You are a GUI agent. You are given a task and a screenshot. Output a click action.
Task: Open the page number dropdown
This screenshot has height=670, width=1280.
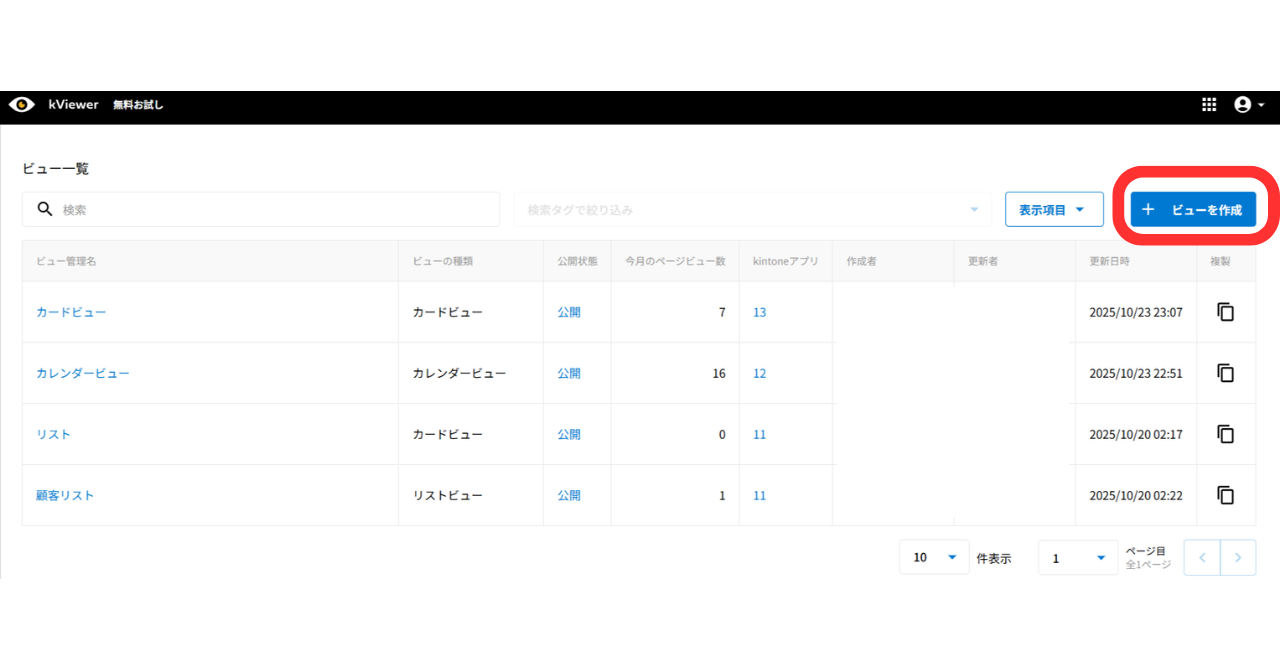[x=1077, y=557]
